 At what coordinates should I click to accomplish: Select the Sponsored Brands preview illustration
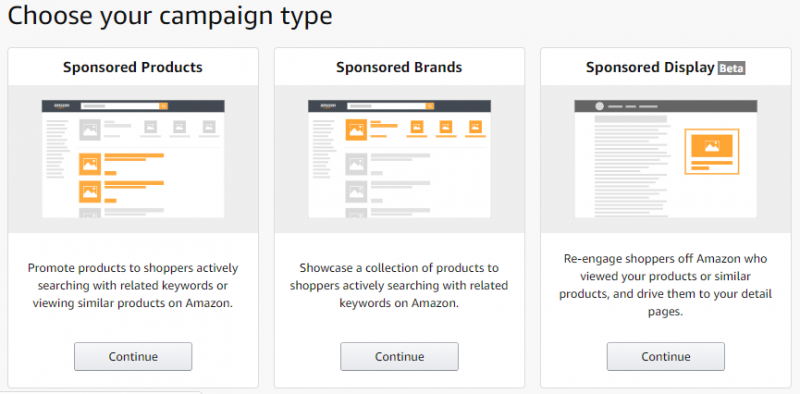point(399,159)
